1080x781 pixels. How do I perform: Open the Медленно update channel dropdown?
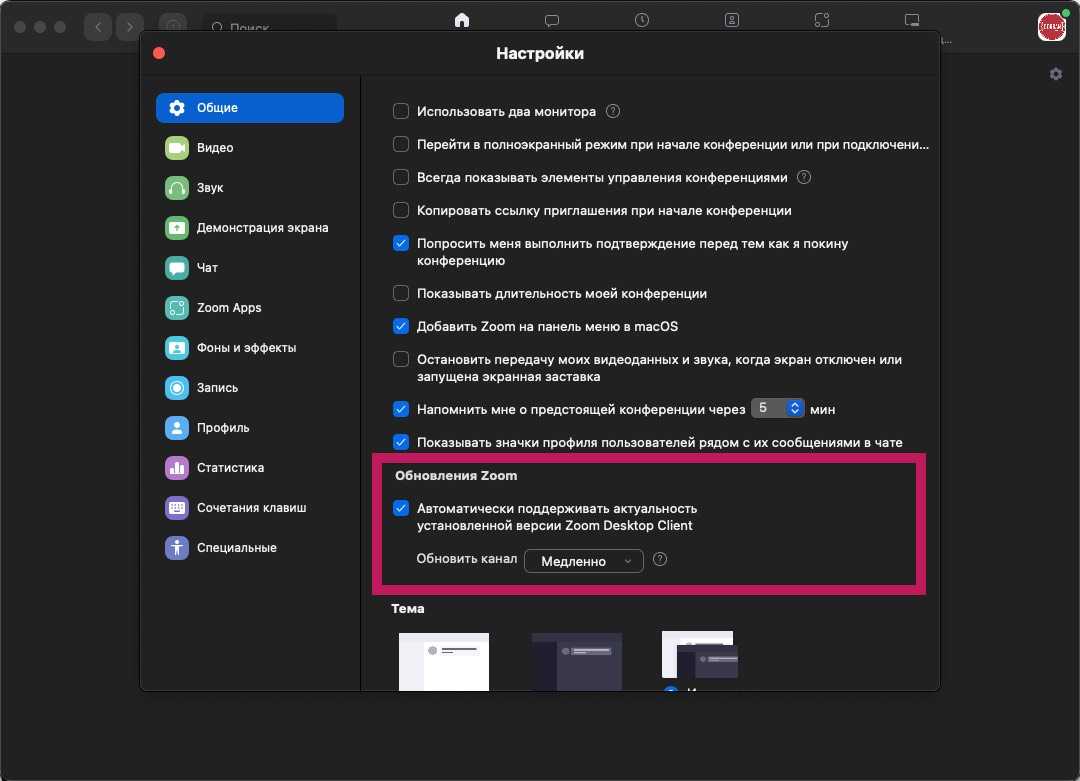(x=584, y=561)
